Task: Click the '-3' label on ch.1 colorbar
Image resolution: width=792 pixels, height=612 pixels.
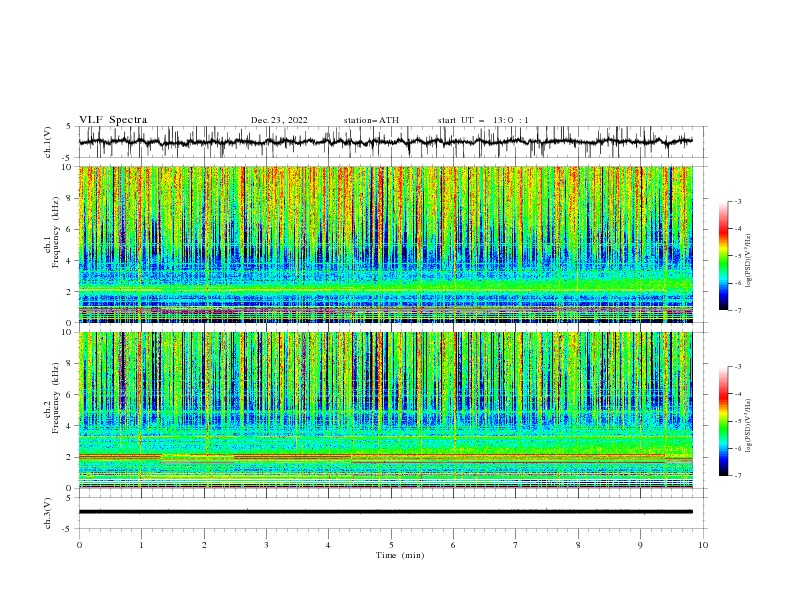Action: point(737,201)
